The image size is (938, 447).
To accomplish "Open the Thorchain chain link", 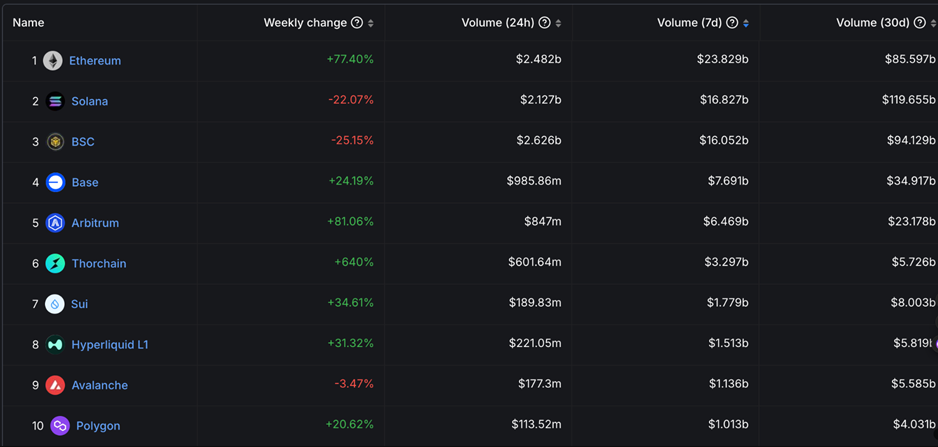I will 99,264.
